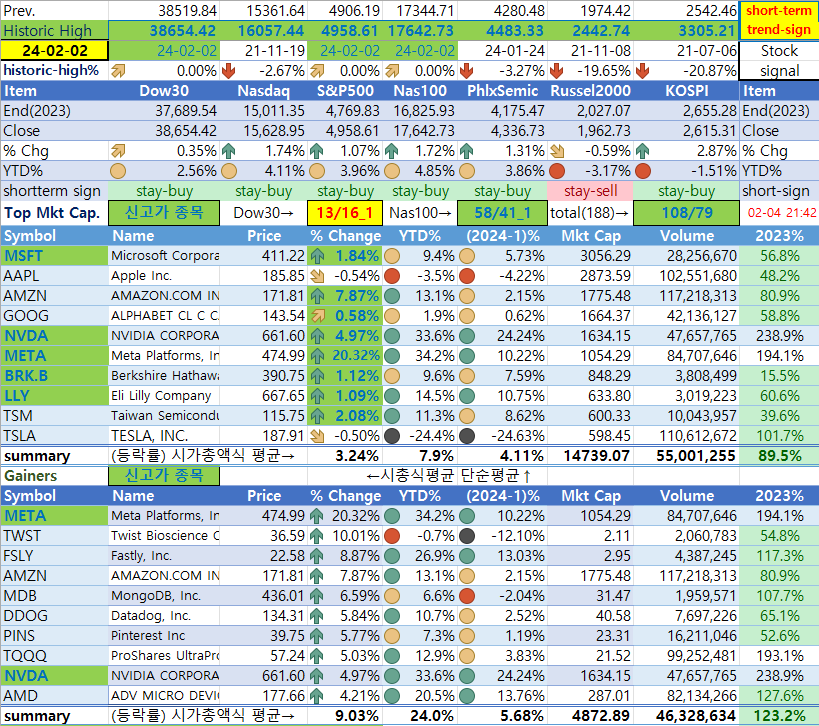Click the up arrow beside TWST 10.01%
The width and height of the screenshot is (819, 726).
pyautogui.click(x=317, y=536)
